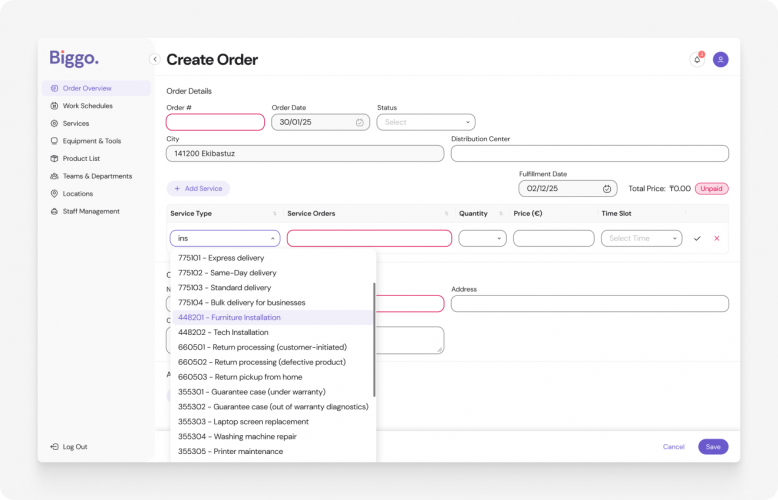Click the service list dropdown scrollbar
Viewport: 778px width, 500px height.
pyautogui.click(x=374, y=340)
